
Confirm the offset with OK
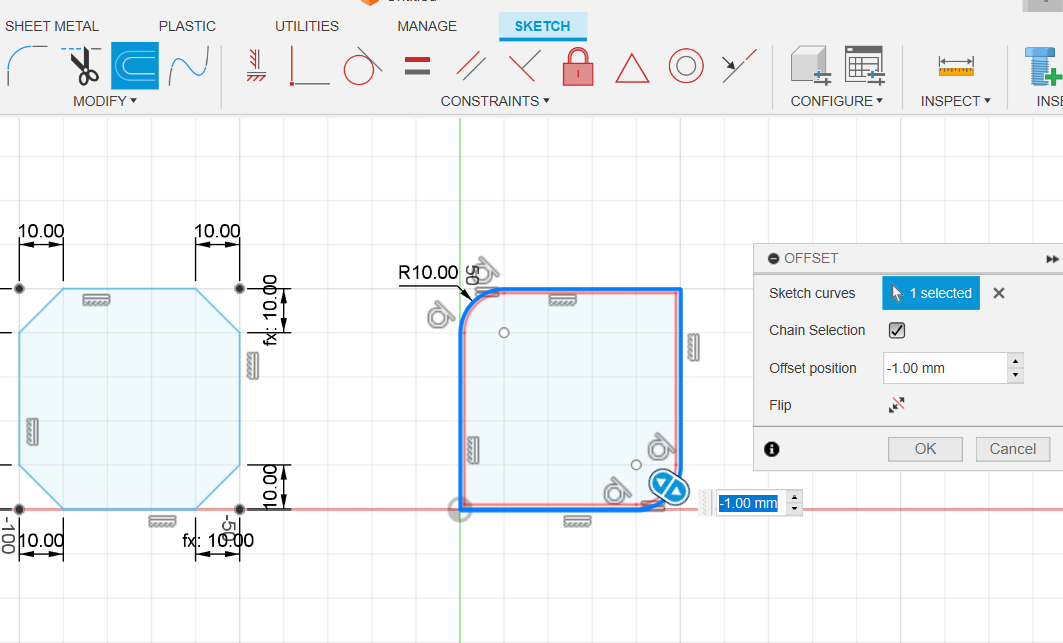point(925,449)
